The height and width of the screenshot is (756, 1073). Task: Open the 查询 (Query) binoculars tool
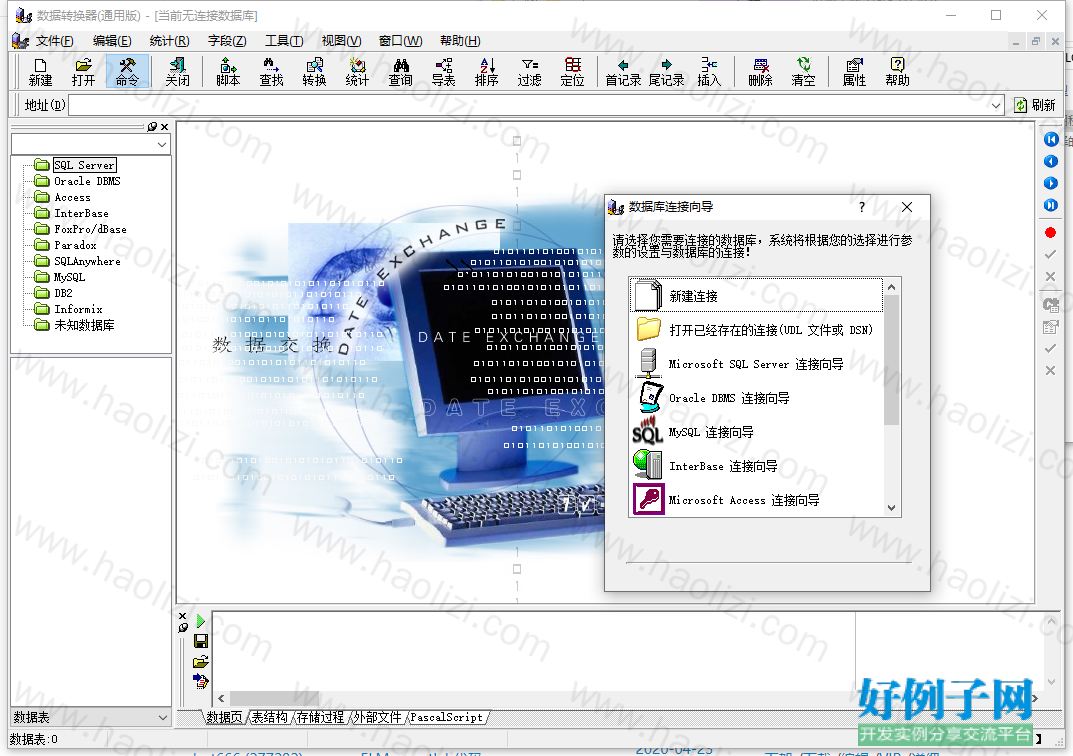[x=400, y=72]
